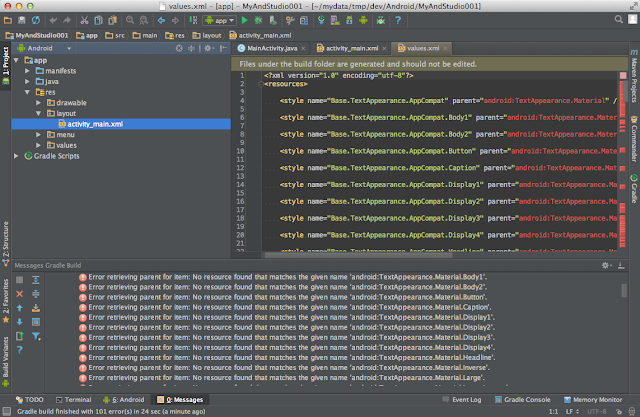Viewport: 640px width, 417px height.
Task: Open the Gradle Console
Action: [x=522, y=400]
